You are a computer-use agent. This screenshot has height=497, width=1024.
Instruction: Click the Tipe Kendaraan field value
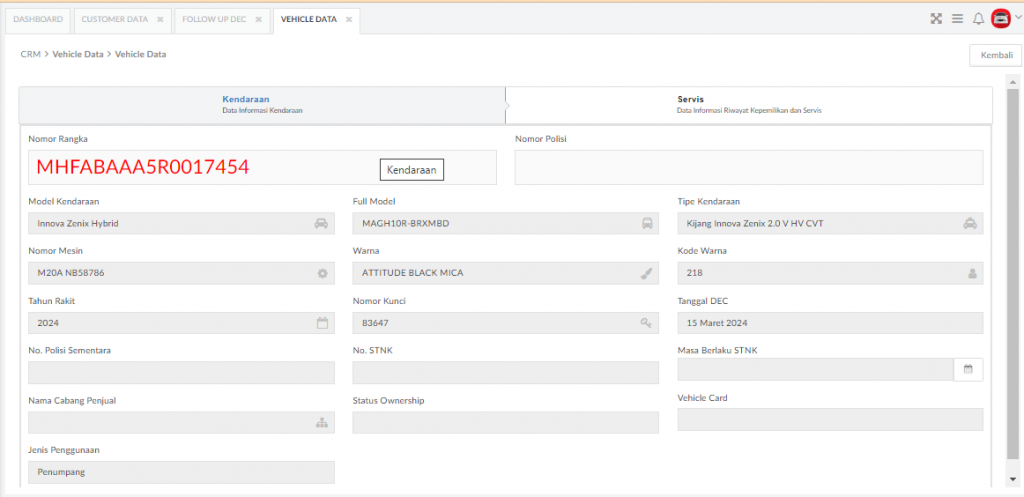[830, 223]
